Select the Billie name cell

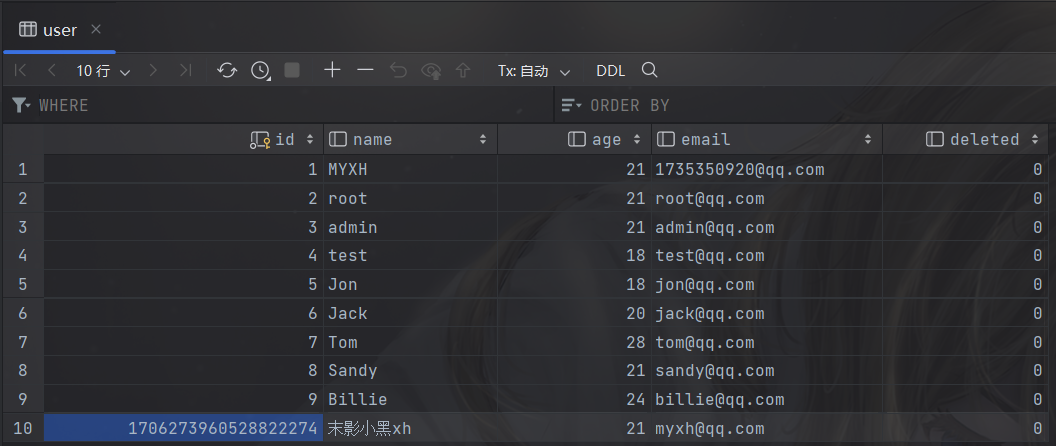(x=410, y=400)
